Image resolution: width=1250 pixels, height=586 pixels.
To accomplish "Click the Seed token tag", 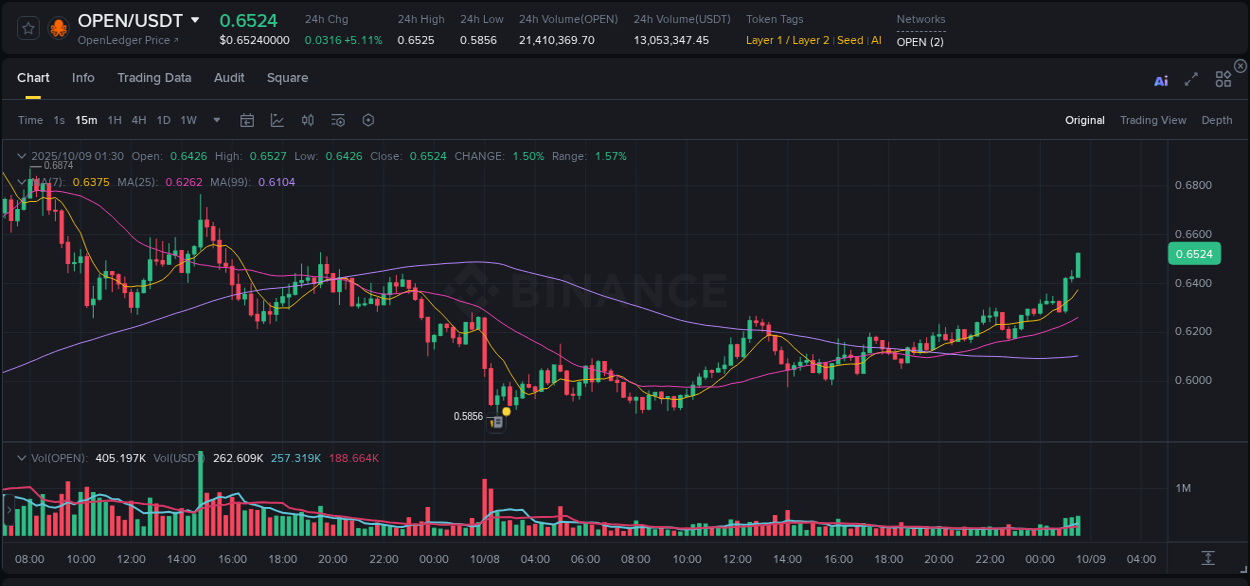I will 849,40.
